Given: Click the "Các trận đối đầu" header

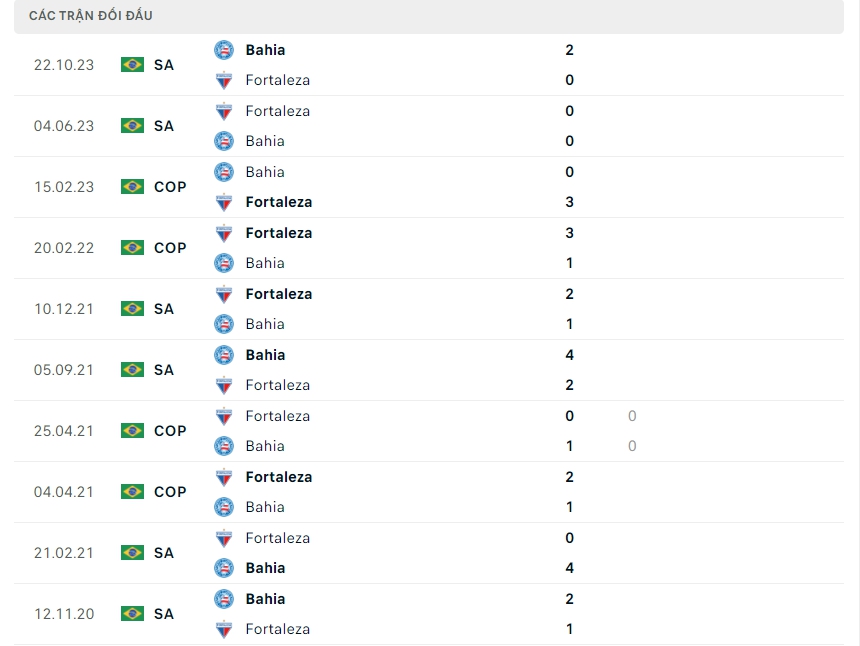Looking at the screenshot, I should [x=91, y=16].
